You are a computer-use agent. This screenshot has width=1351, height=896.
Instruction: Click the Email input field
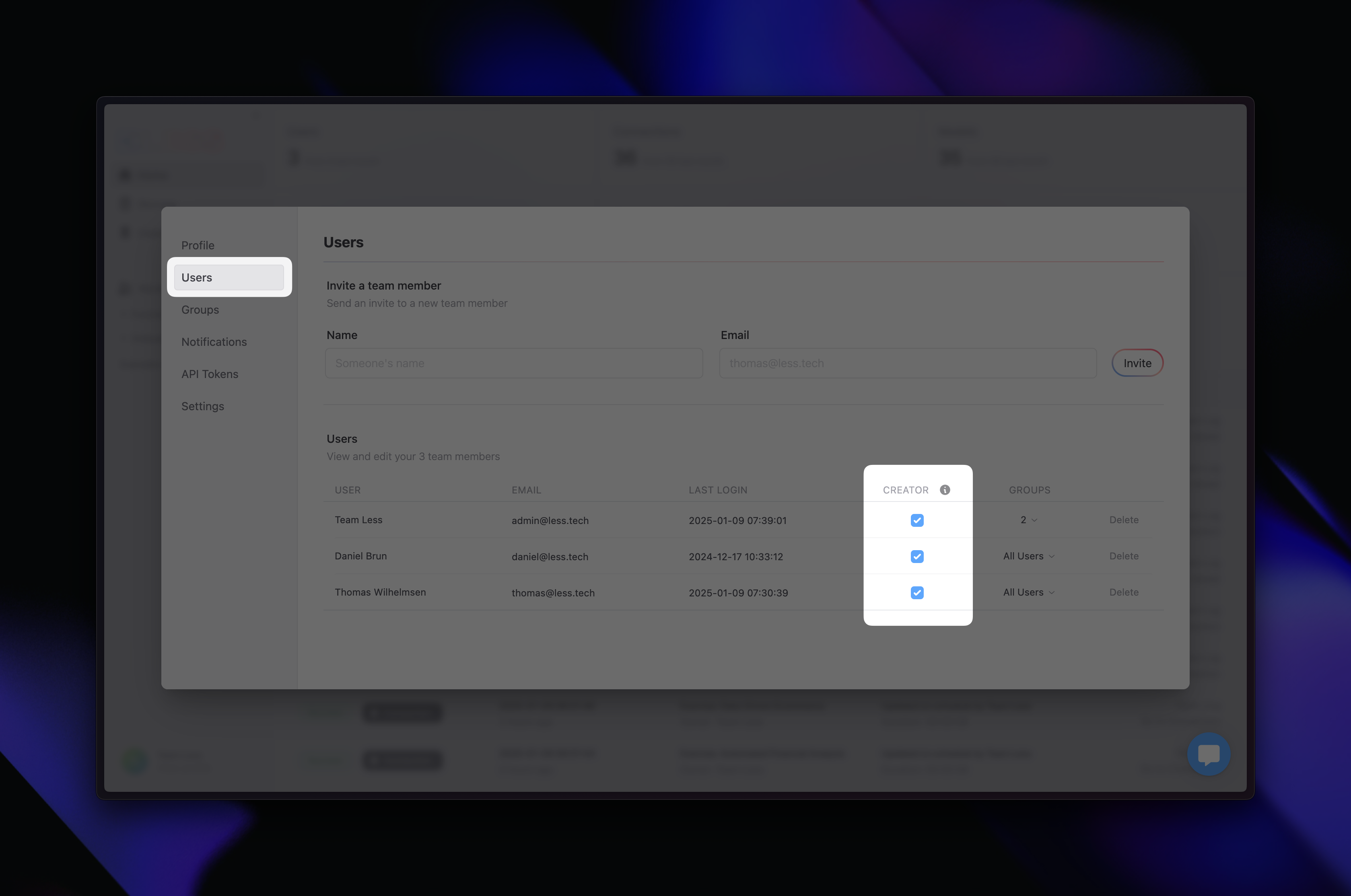click(907, 364)
